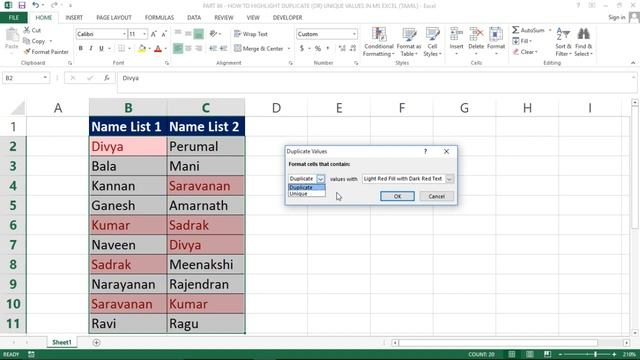Image resolution: width=640 pixels, height=360 pixels.
Task: Collapse the ribbon with the caret arrow
Action: pos(633,63)
